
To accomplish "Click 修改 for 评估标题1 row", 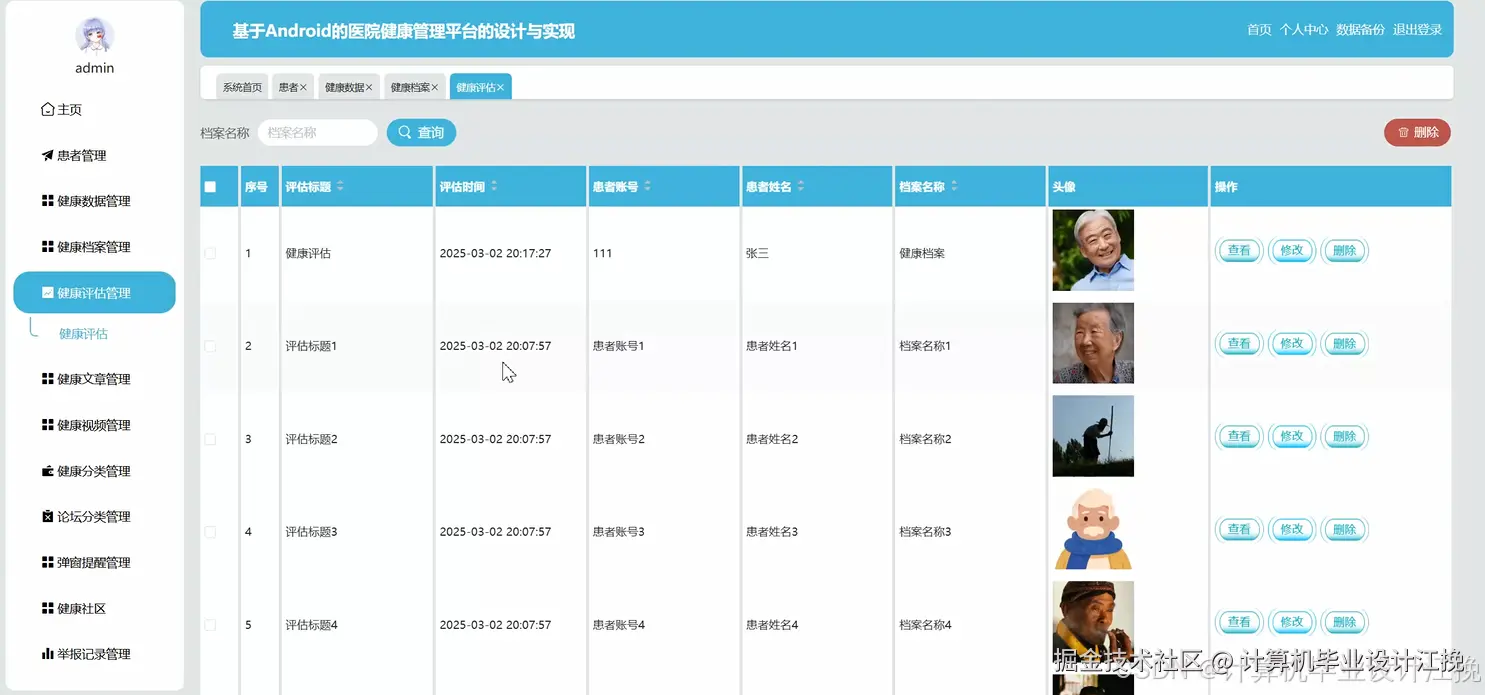I will pyautogui.click(x=1292, y=344).
